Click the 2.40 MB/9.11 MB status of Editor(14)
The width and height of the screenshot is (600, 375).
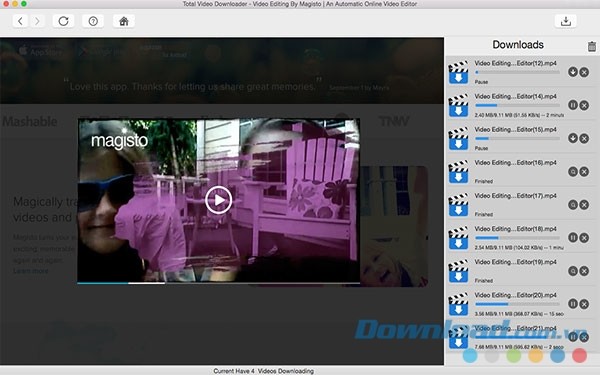coord(519,115)
